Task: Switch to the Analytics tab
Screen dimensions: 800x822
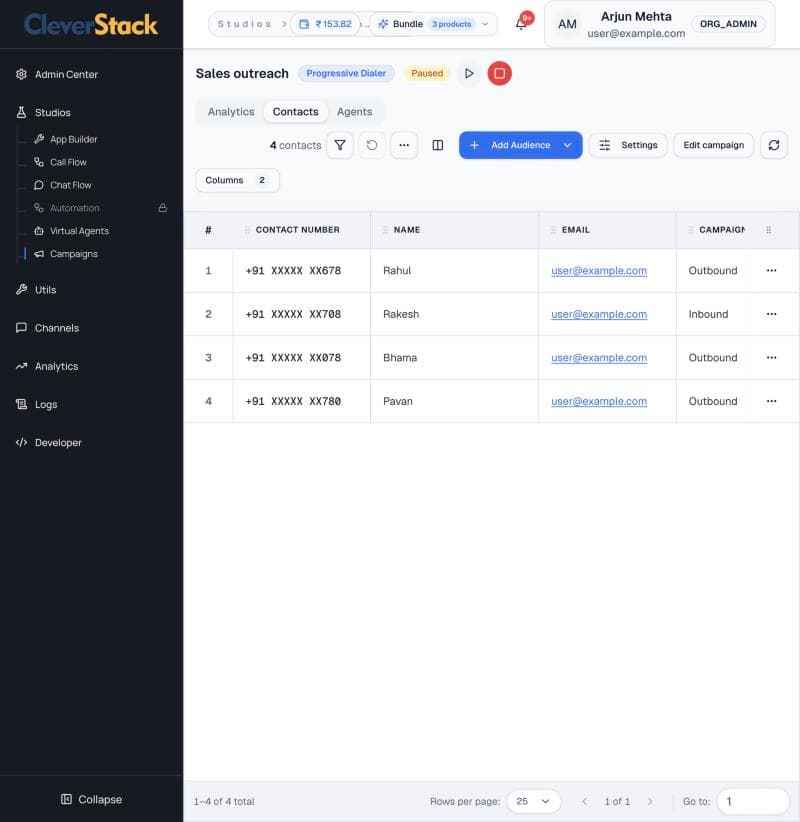Action: pos(231,112)
